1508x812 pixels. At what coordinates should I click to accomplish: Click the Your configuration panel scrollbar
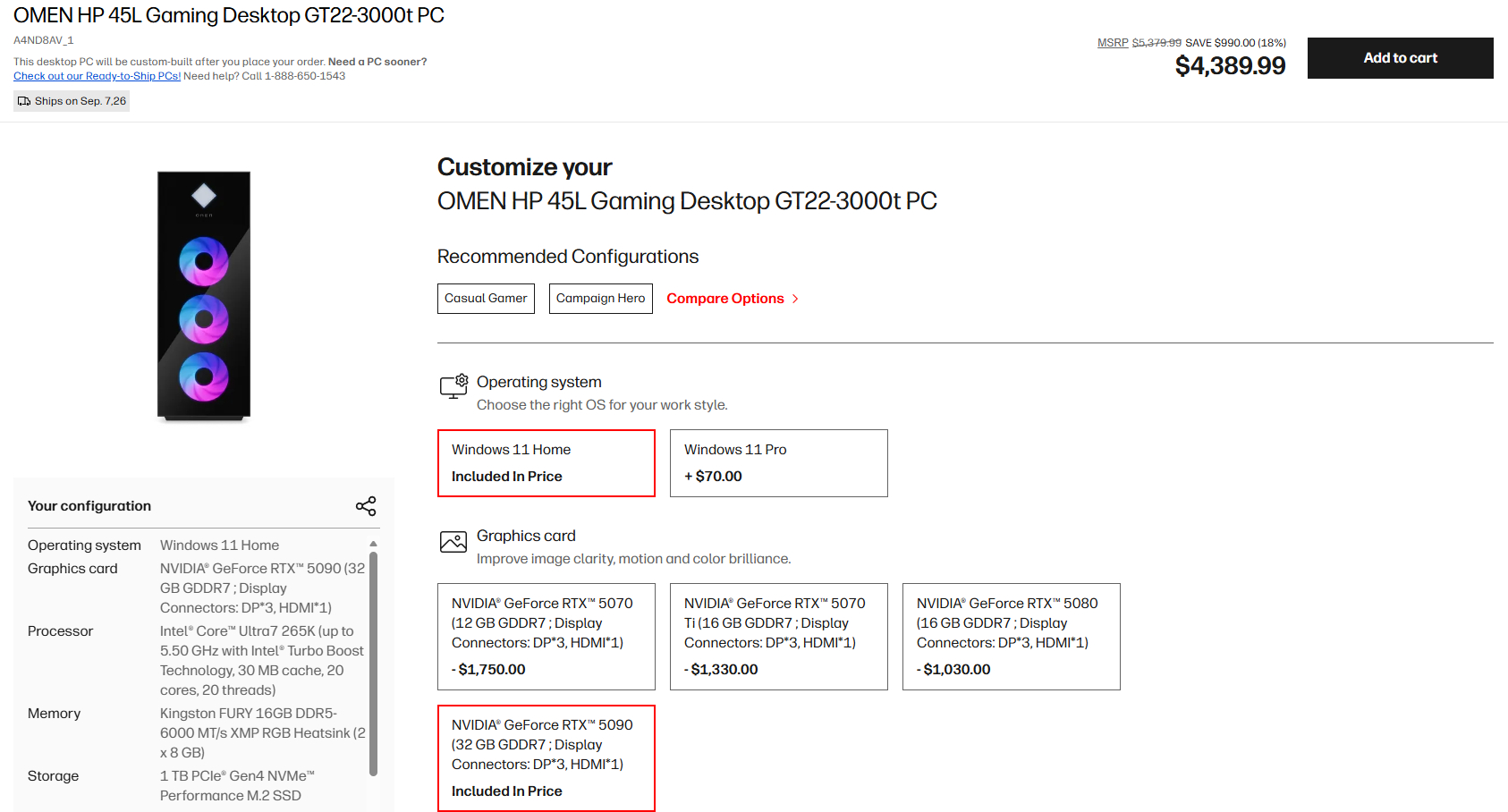point(373,663)
